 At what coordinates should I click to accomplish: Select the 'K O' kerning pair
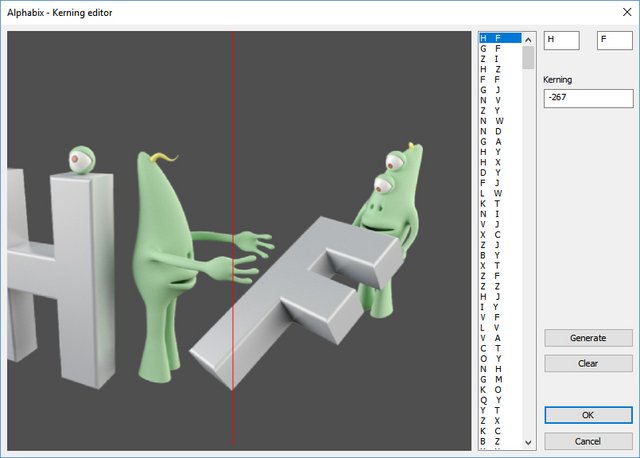pos(500,390)
